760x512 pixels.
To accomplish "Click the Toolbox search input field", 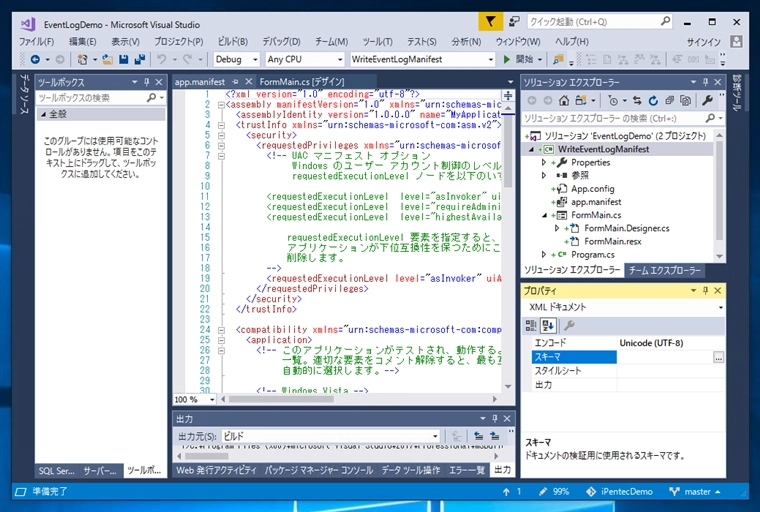I will click(92, 98).
